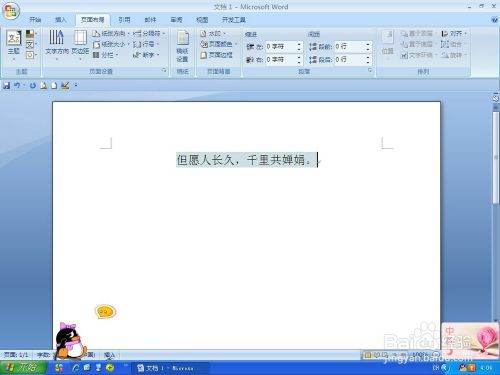Click the 旋转 rotate button

tap(454, 55)
